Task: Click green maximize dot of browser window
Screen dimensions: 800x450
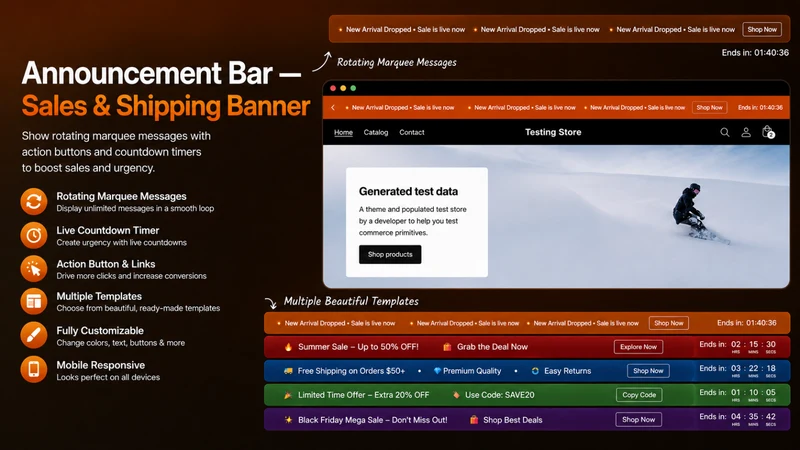Action: (x=353, y=88)
